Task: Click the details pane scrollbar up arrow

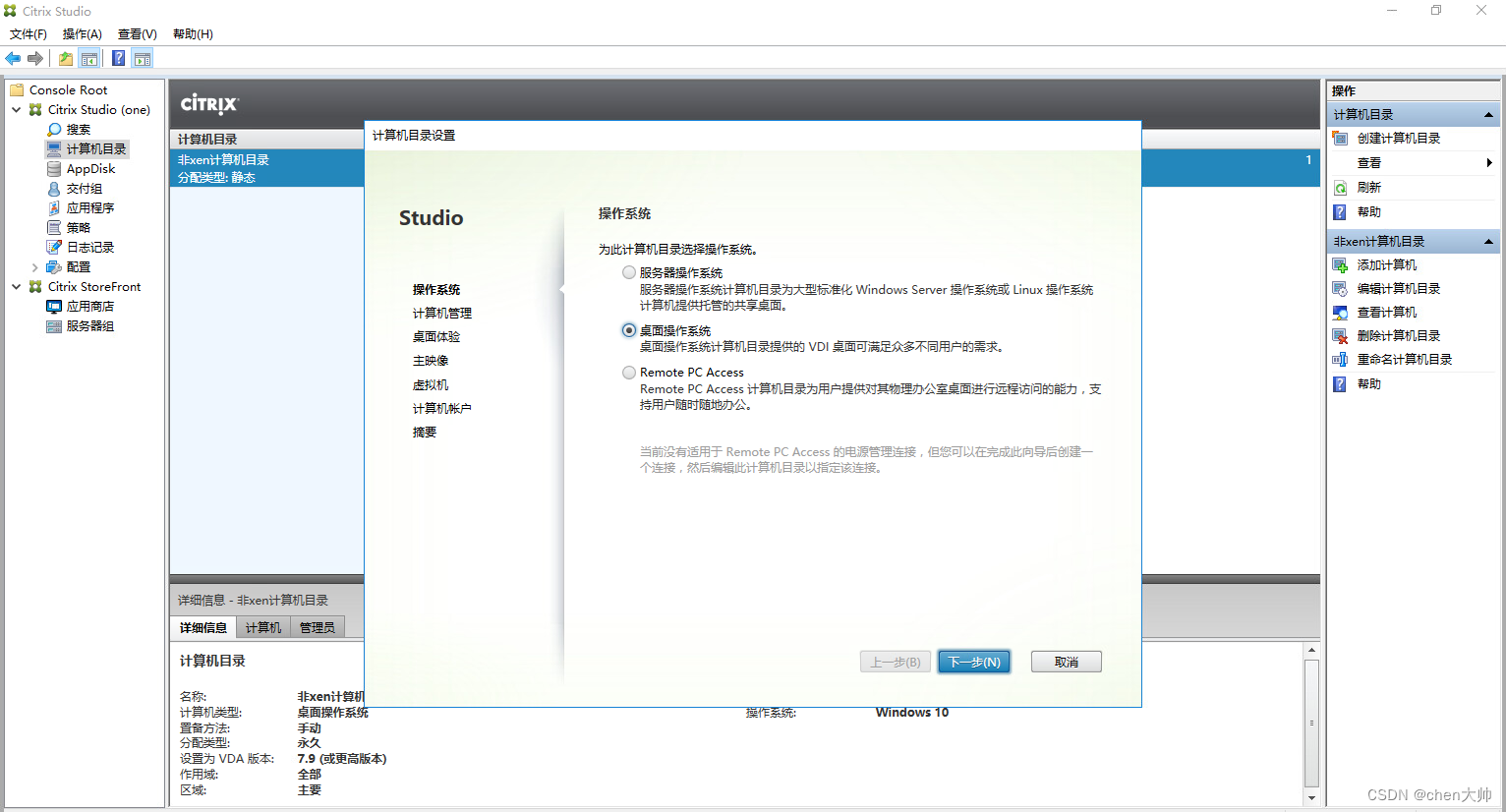Action: pos(1311,651)
